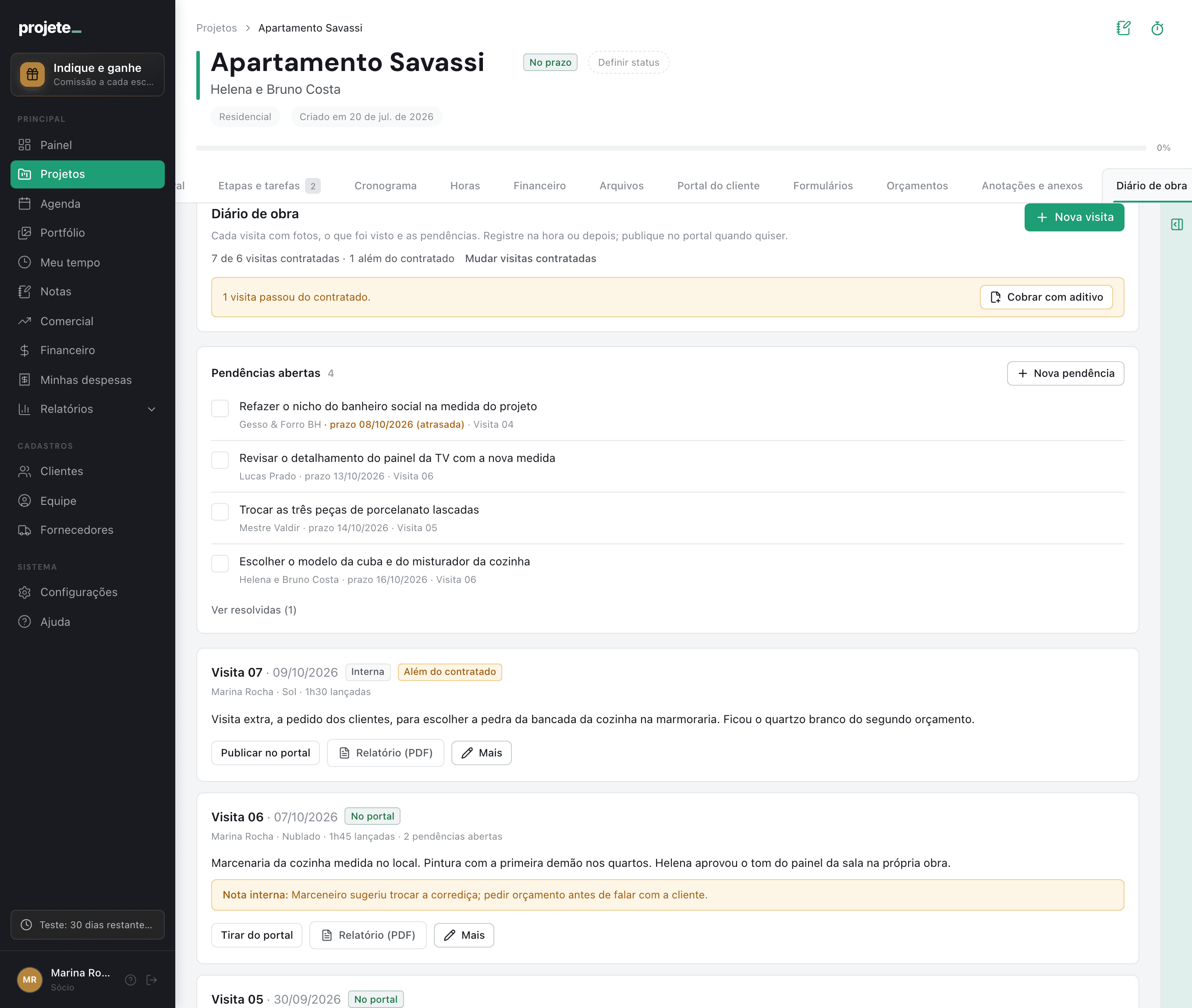Click the logout icon beside Marina Ro...
Screen dimensions: 1192x1008
click(x=152, y=980)
